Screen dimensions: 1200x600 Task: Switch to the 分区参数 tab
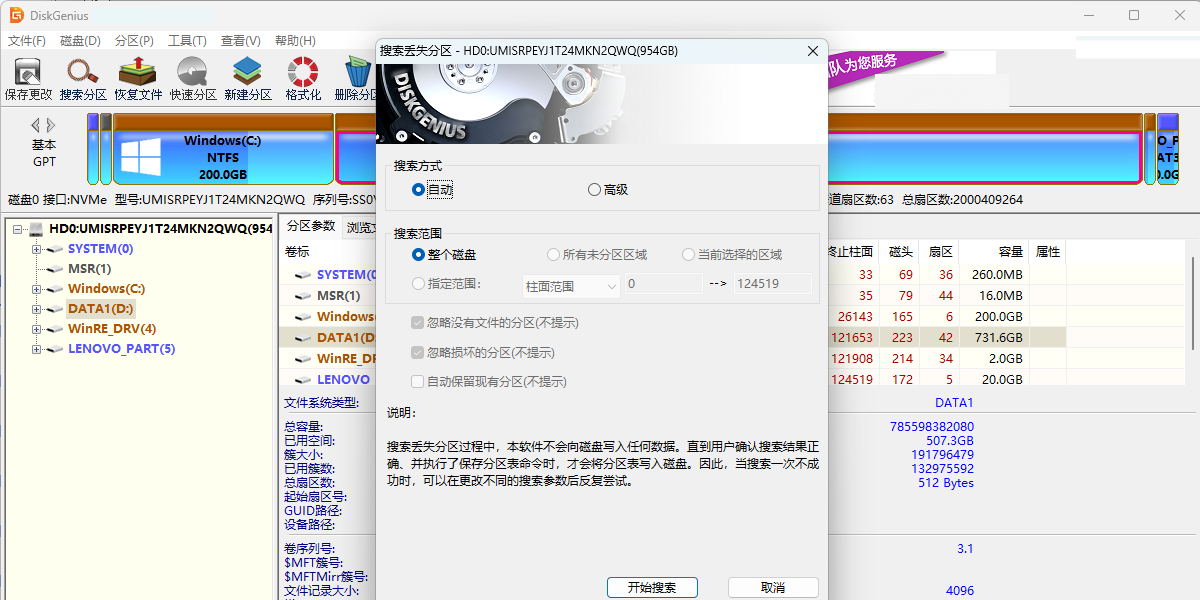pos(310,226)
